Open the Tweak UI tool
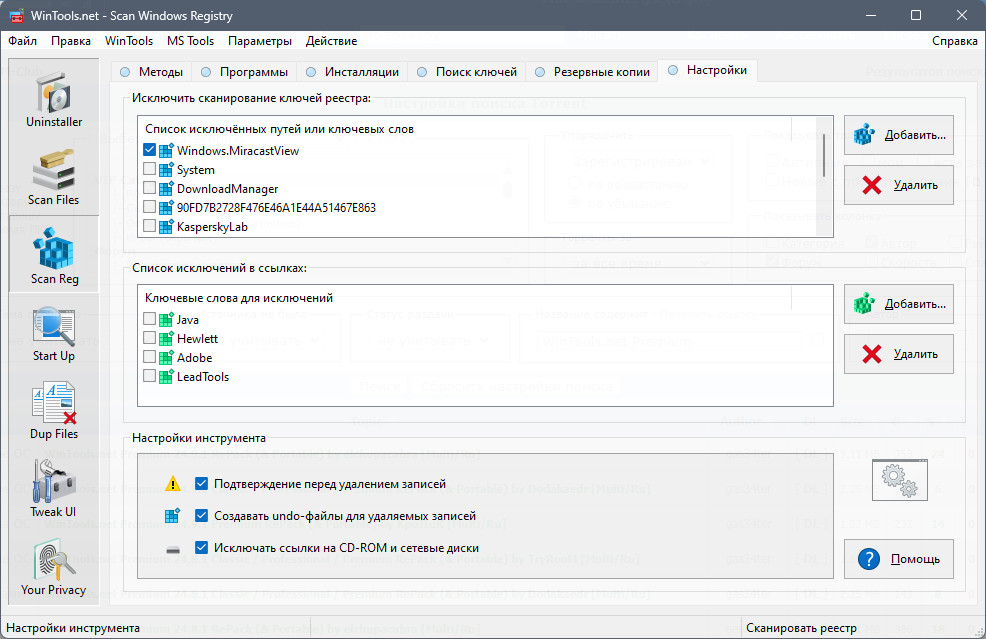 [54, 489]
